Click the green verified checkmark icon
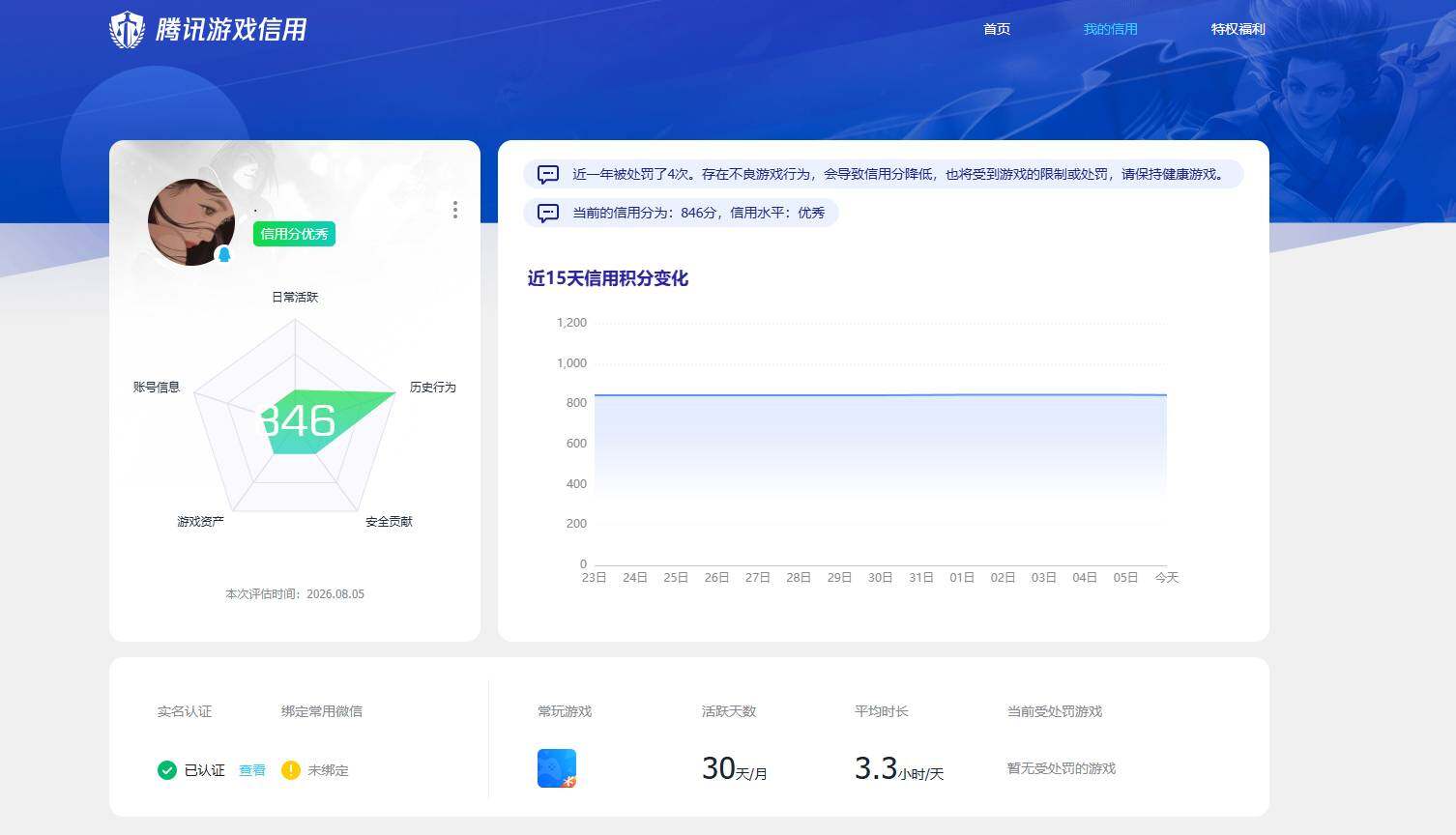The image size is (1456, 835). click(x=166, y=770)
